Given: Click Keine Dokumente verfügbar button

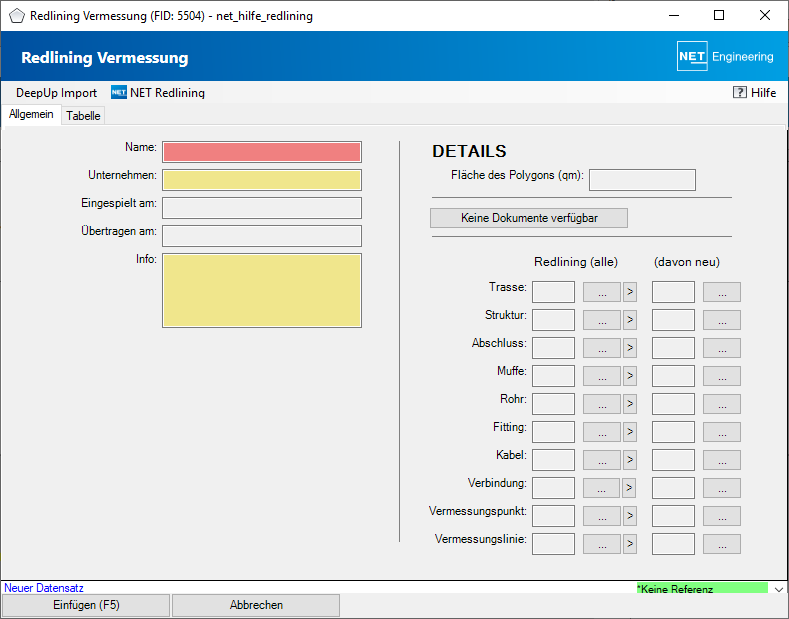Looking at the screenshot, I should pyautogui.click(x=529, y=218).
